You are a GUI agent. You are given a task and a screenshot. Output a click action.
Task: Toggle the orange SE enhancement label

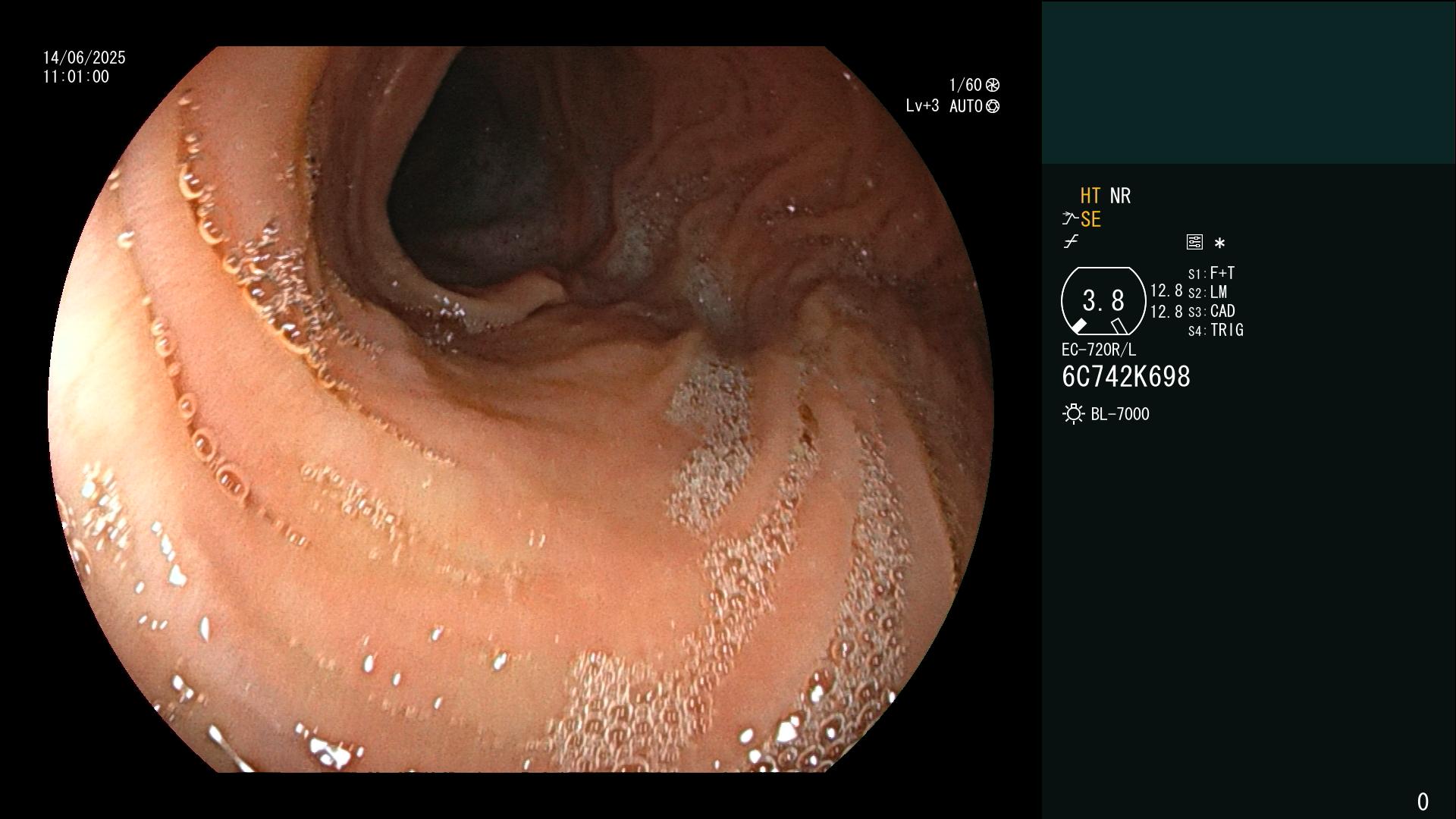click(x=1090, y=220)
